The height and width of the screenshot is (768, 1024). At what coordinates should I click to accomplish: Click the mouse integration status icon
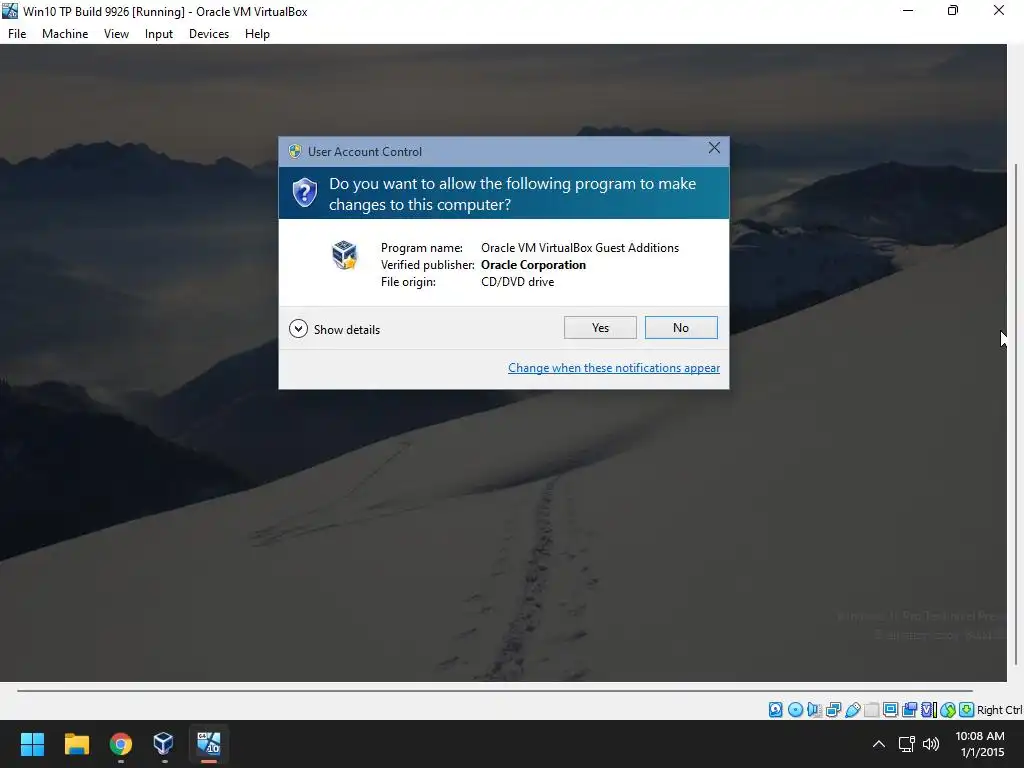click(x=948, y=710)
